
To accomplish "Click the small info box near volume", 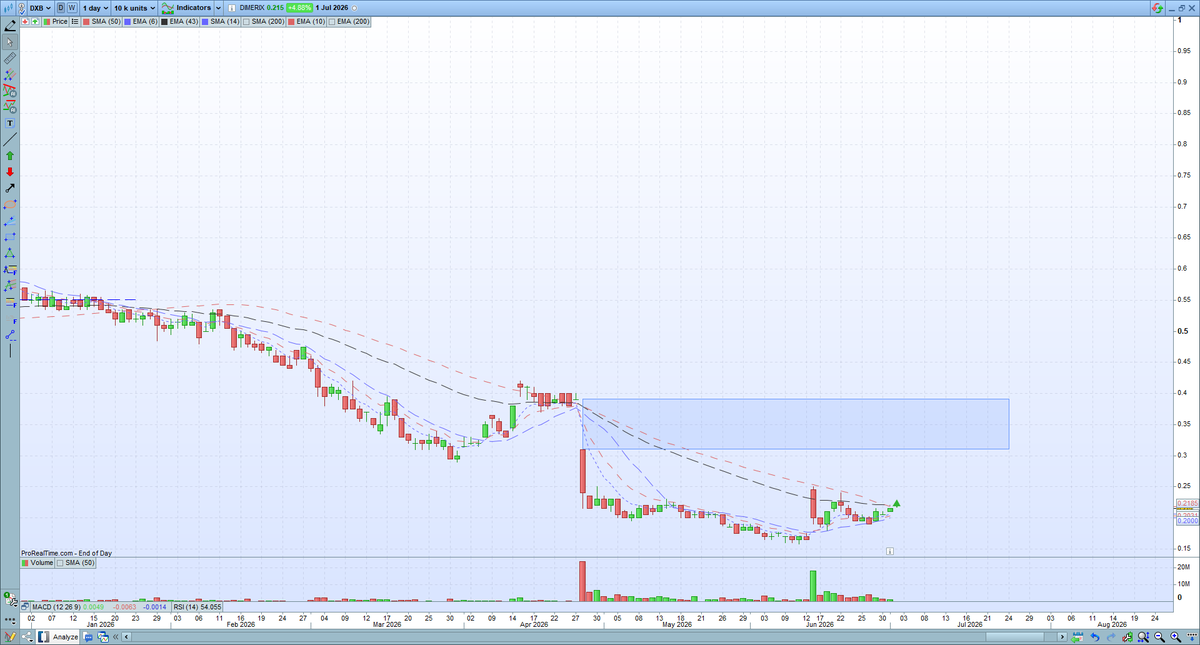I will [890, 550].
